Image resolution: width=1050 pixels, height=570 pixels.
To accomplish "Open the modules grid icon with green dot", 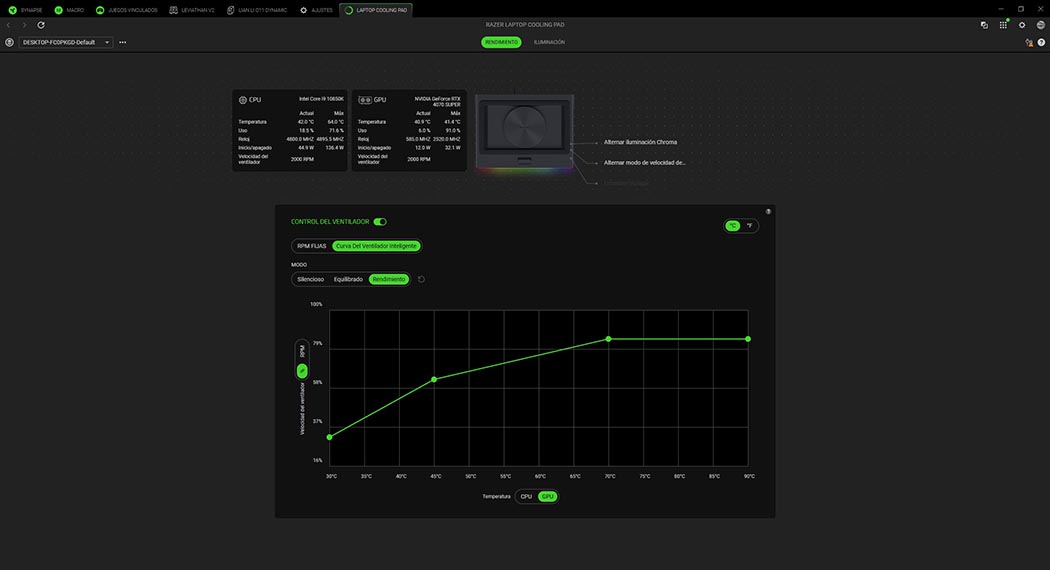I will click(1003, 25).
